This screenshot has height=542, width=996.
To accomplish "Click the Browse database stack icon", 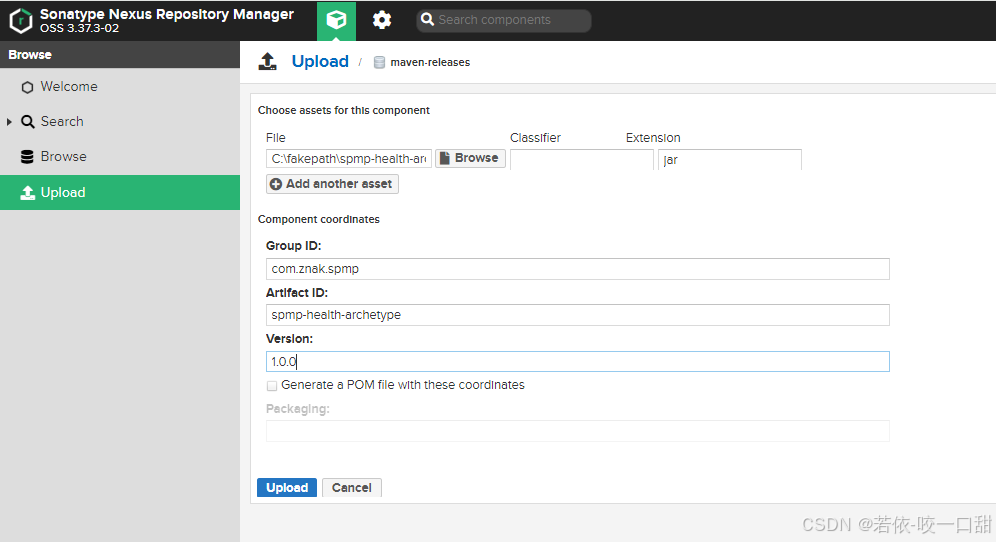I will click(27, 157).
